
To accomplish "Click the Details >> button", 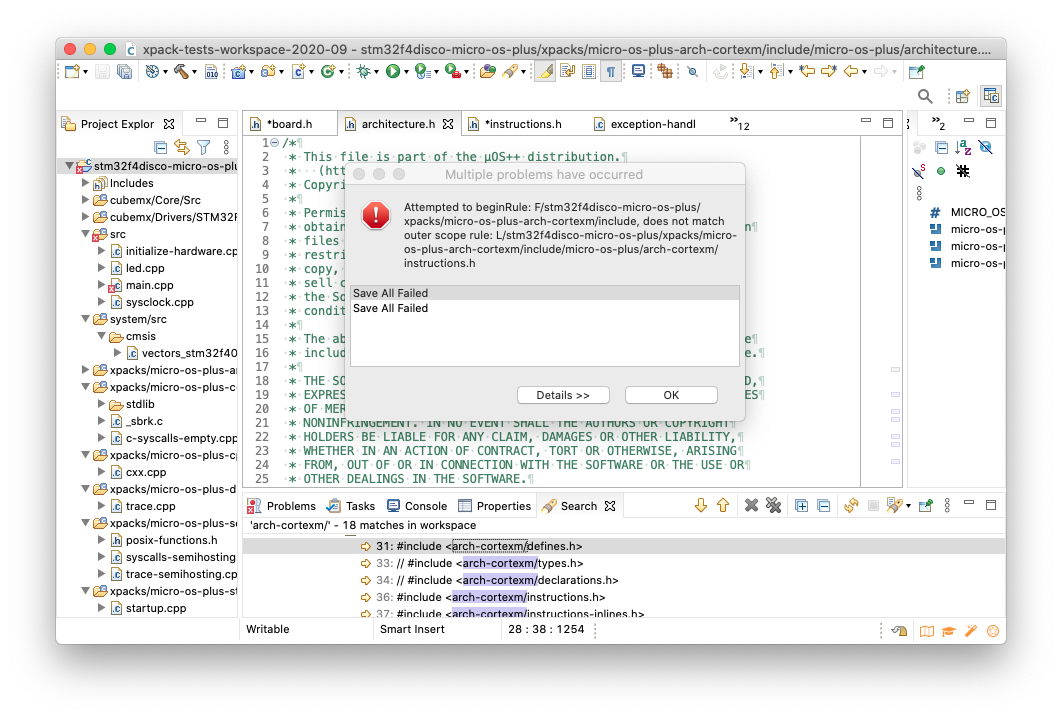I will click(563, 395).
